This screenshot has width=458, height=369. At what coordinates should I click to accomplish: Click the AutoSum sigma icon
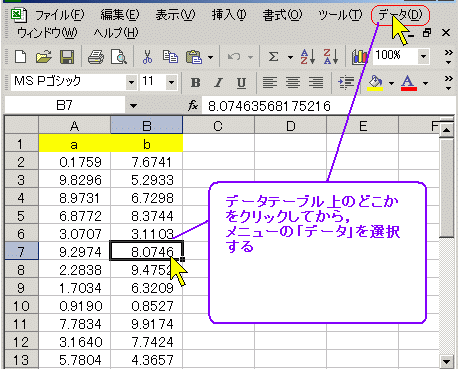[x=273, y=57]
